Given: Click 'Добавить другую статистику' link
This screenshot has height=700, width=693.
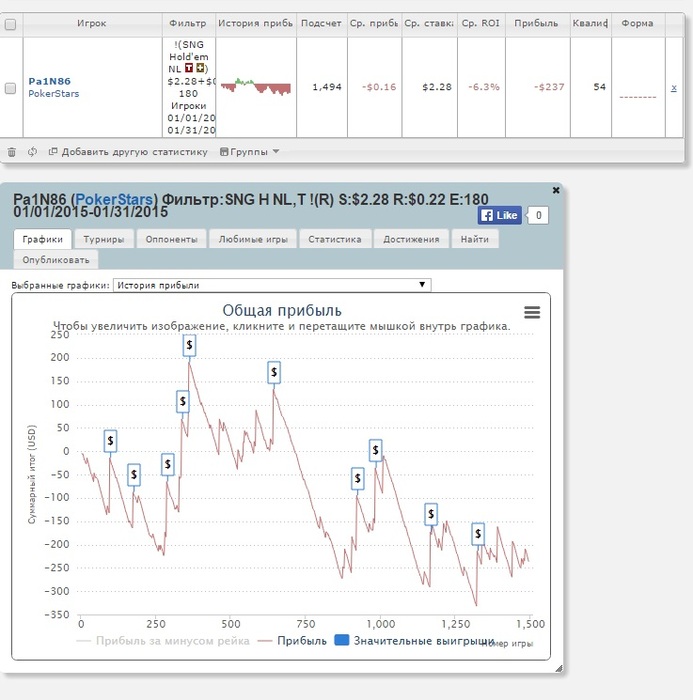Looking at the screenshot, I should (x=128, y=152).
